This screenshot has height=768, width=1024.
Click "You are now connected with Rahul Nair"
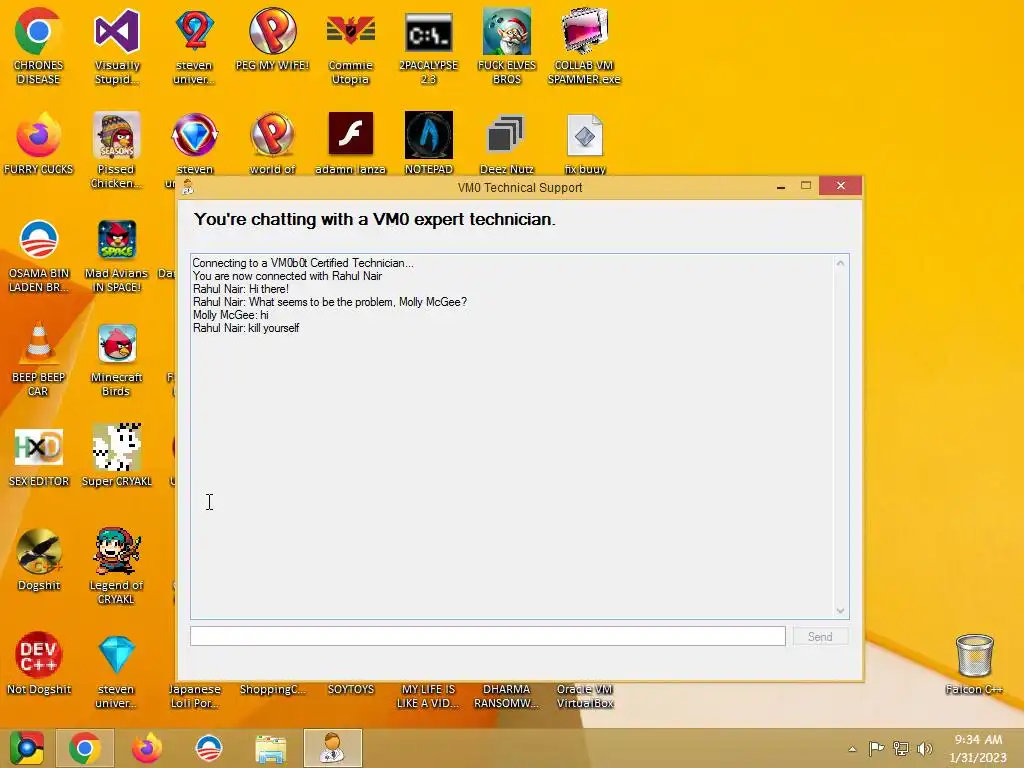tap(287, 276)
